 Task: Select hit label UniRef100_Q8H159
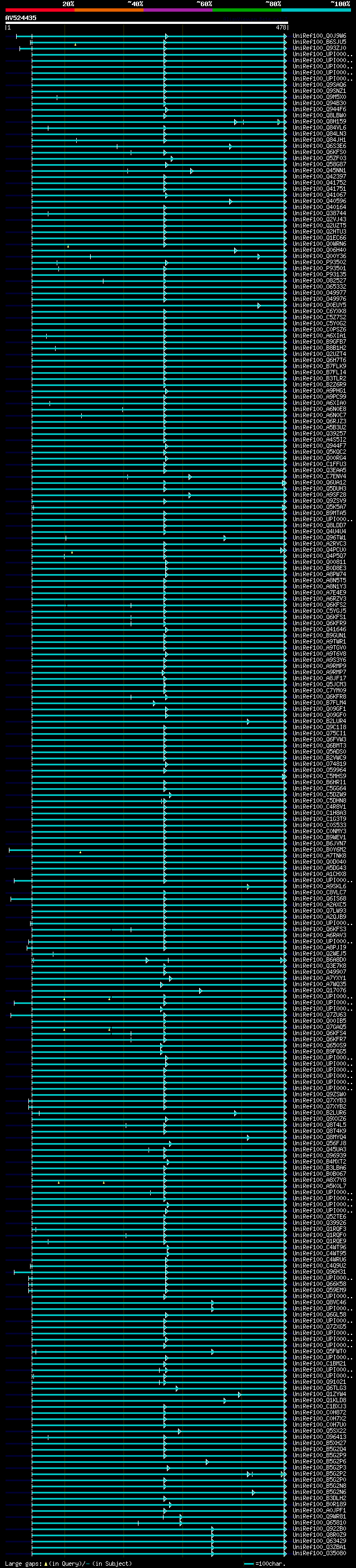click(319, 122)
